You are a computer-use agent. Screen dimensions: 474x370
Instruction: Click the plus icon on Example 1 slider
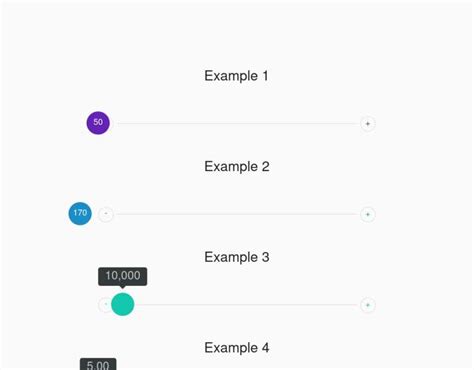pos(368,124)
